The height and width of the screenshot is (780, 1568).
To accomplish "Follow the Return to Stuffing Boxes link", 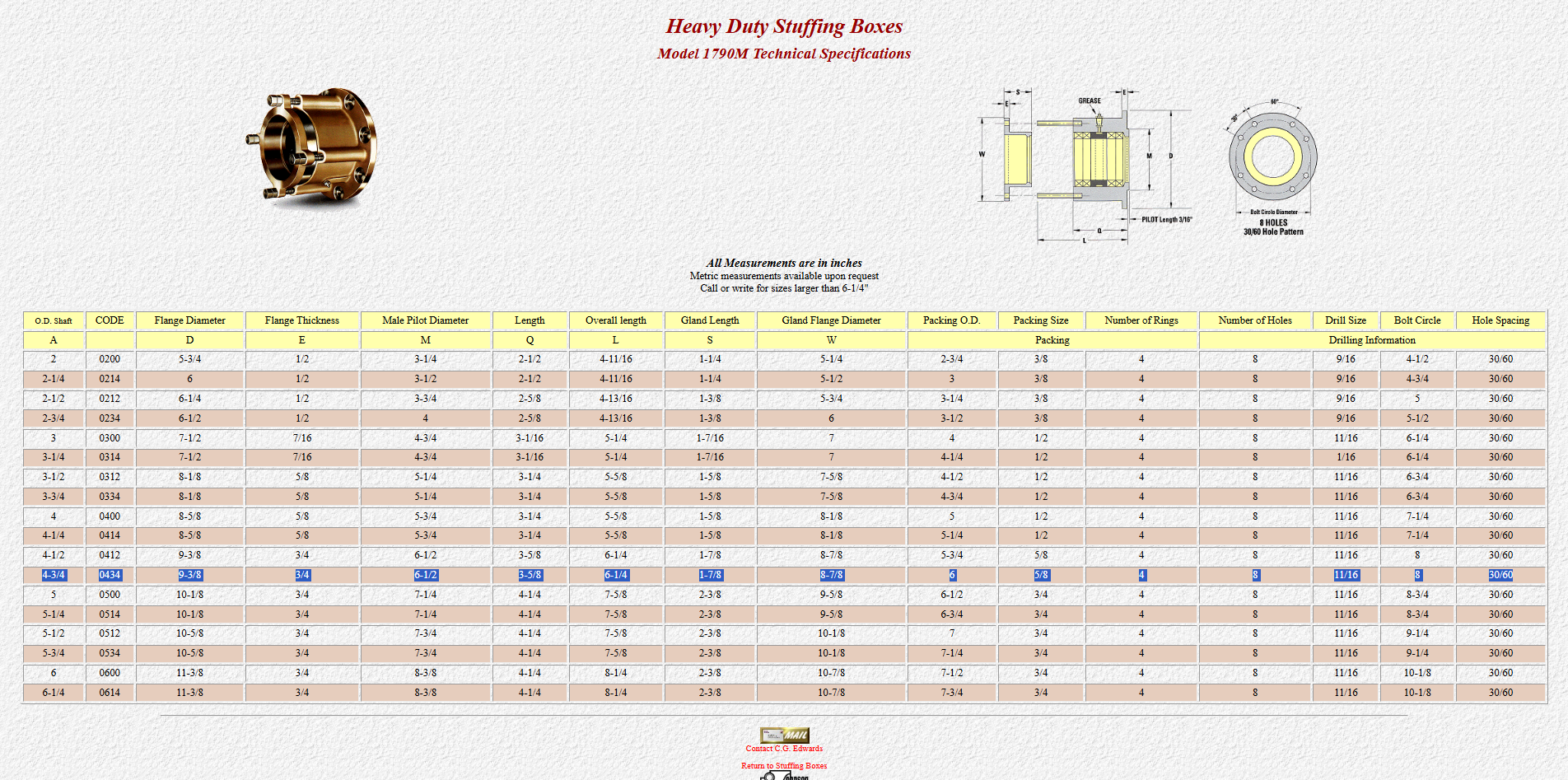I will point(784,766).
